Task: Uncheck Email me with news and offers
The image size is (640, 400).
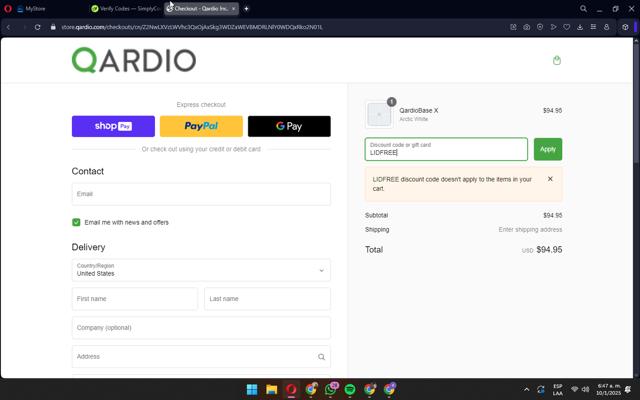Action: click(x=76, y=222)
